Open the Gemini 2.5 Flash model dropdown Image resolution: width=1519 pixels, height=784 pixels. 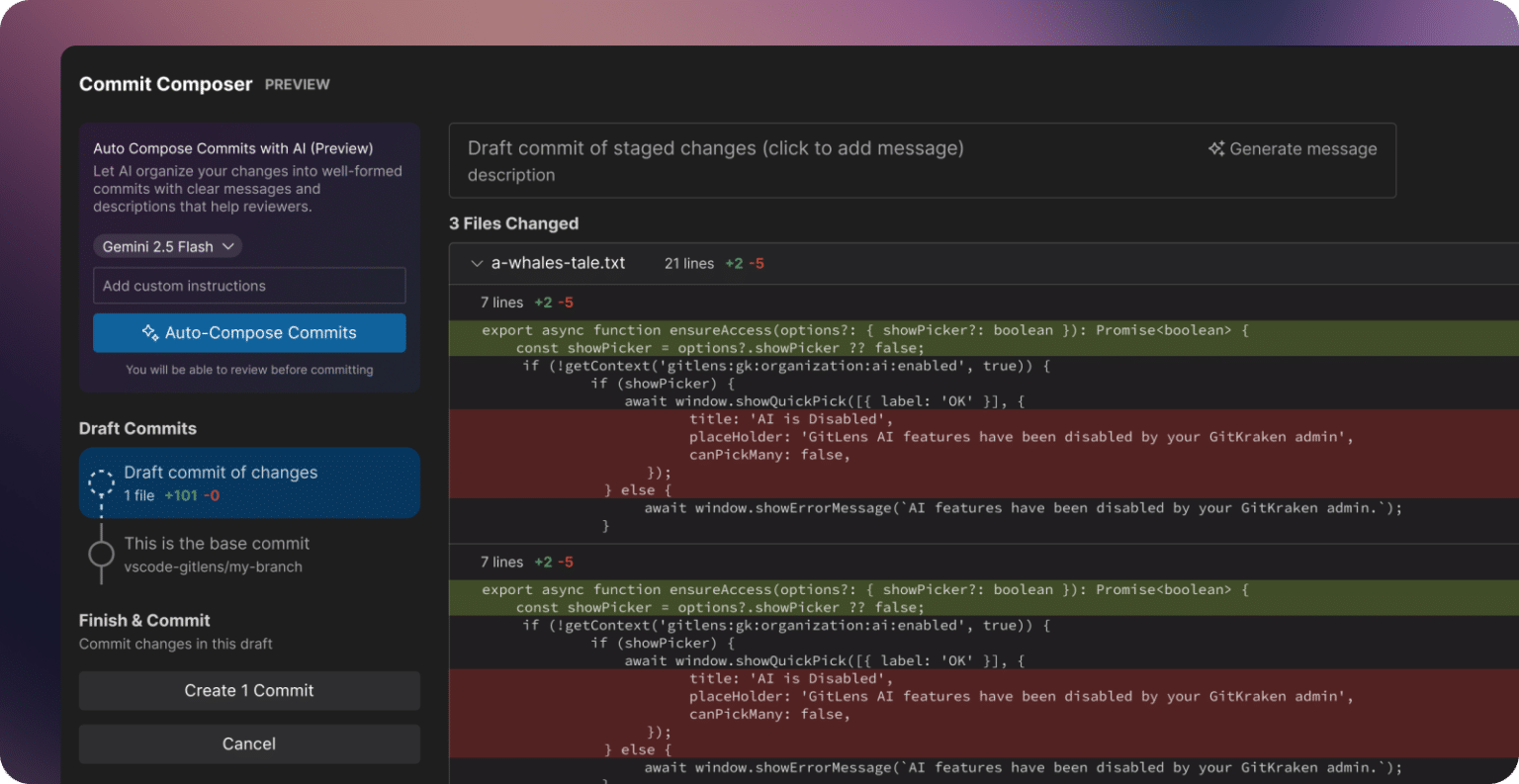tap(167, 246)
